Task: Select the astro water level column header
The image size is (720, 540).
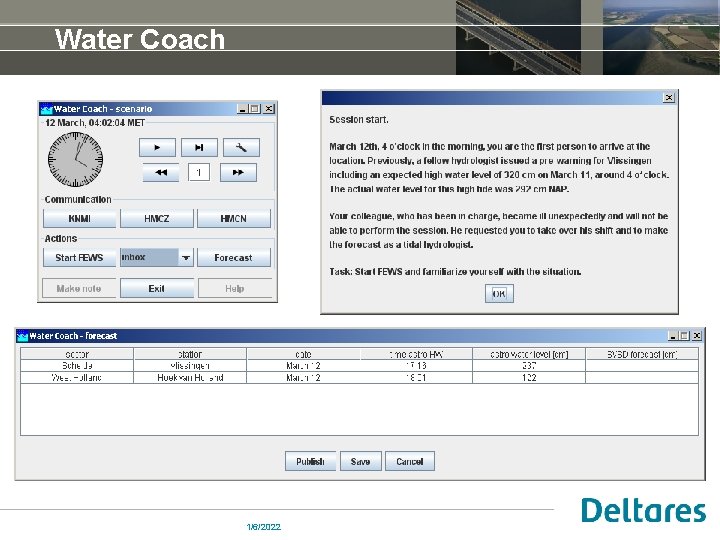Action: pyautogui.click(x=529, y=354)
